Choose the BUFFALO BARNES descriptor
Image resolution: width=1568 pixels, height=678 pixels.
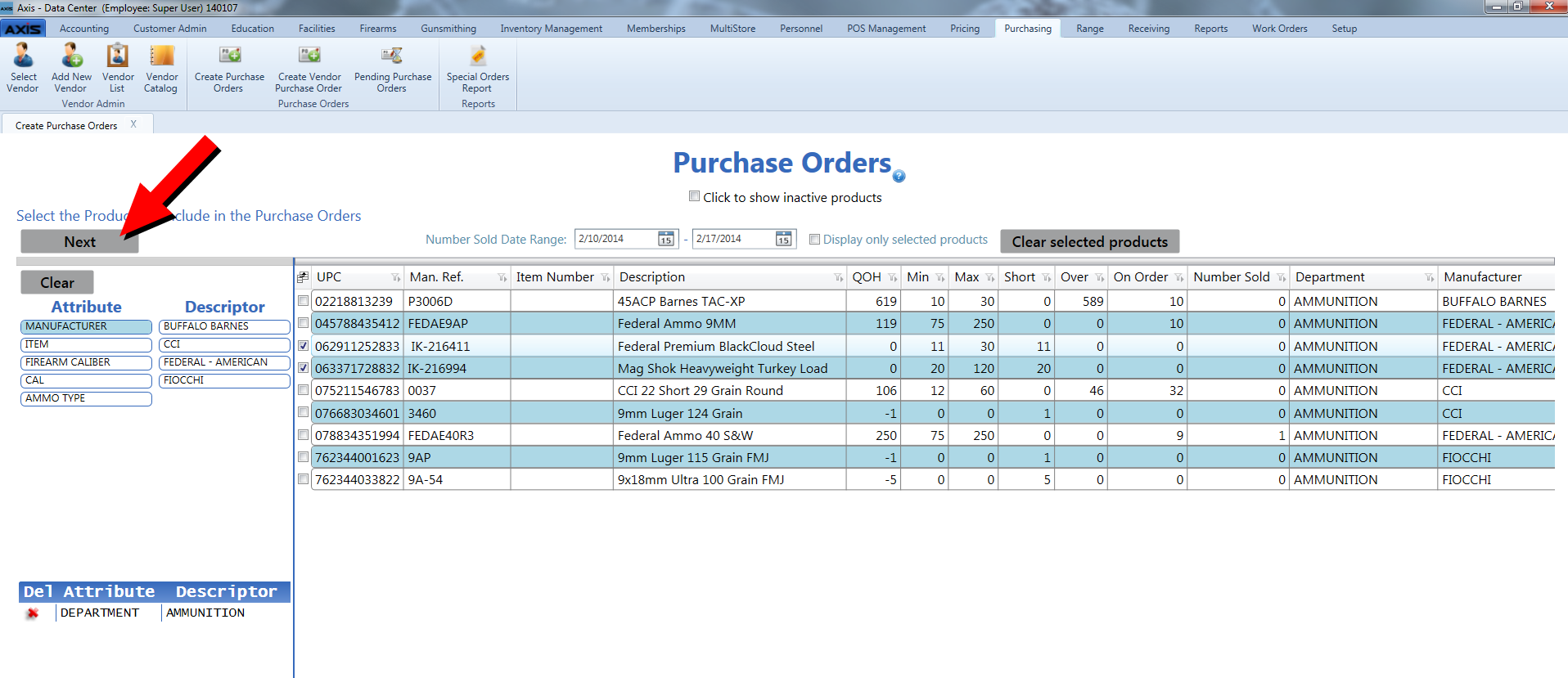tap(224, 326)
